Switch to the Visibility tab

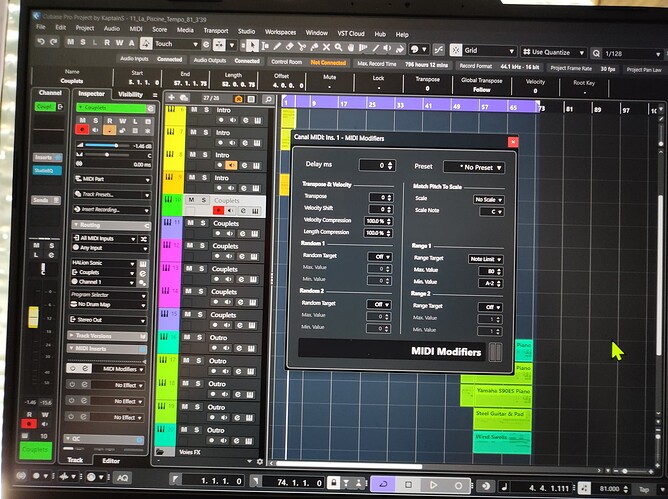[x=130, y=95]
